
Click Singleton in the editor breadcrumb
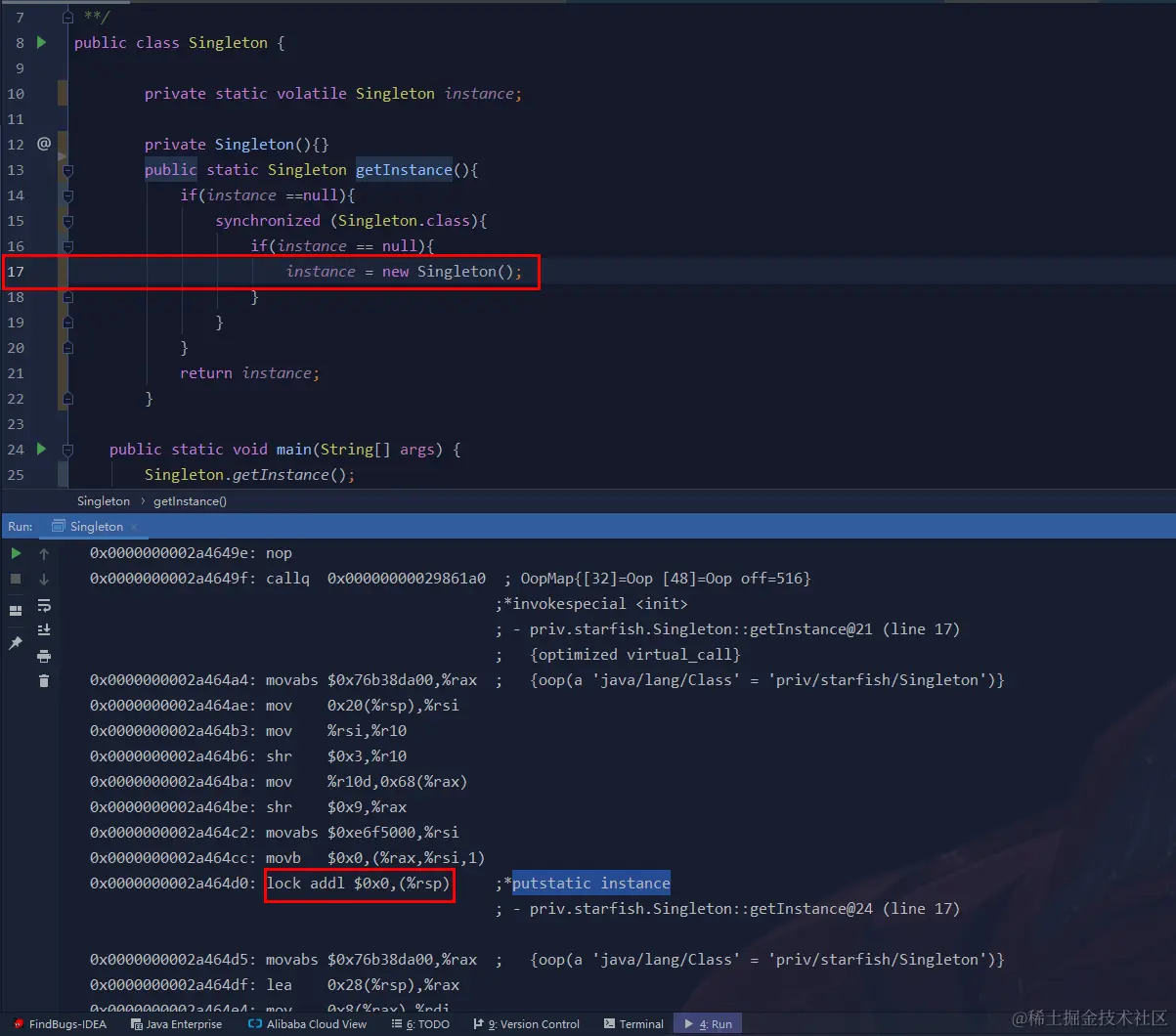(x=104, y=500)
